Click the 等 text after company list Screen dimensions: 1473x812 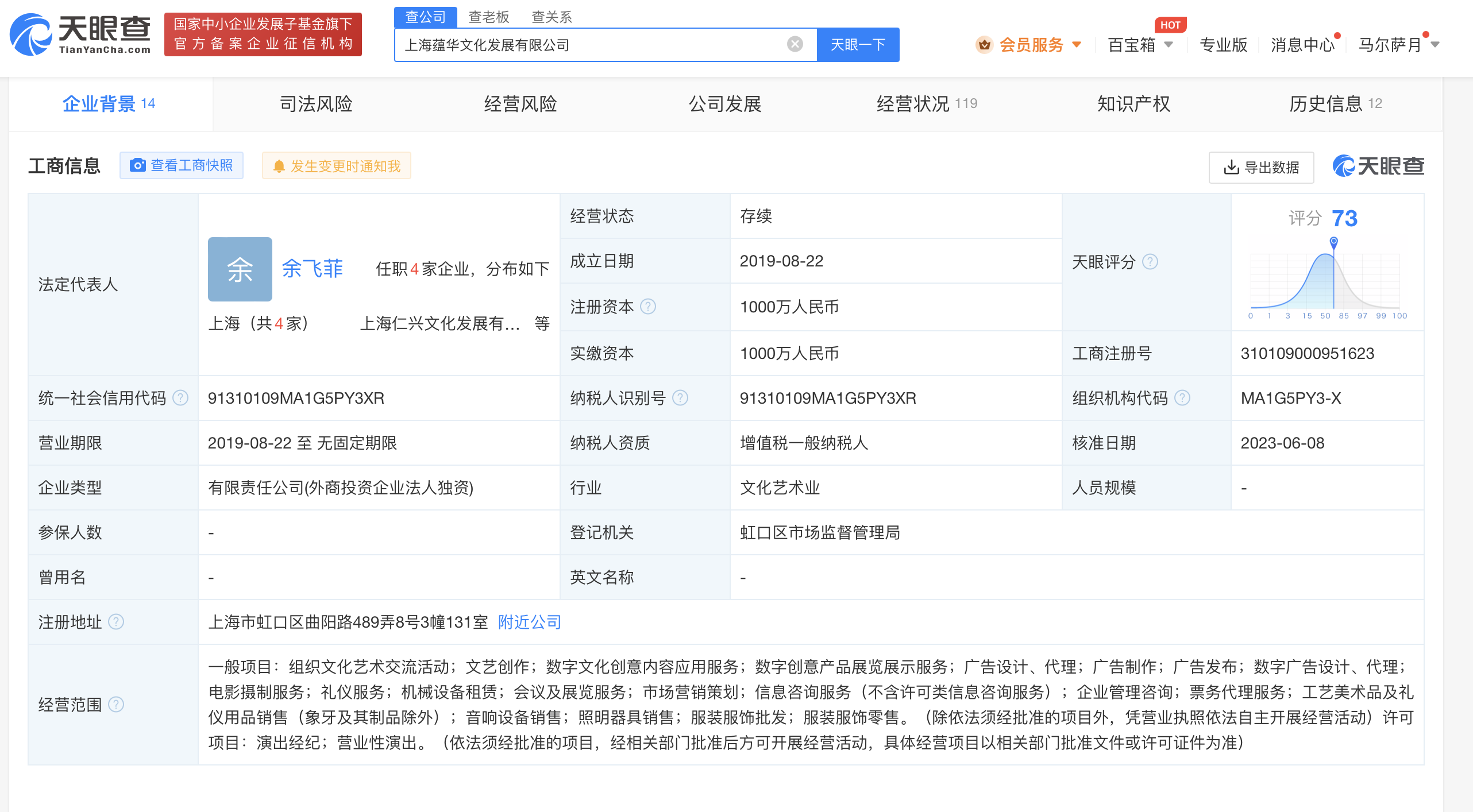click(542, 323)
